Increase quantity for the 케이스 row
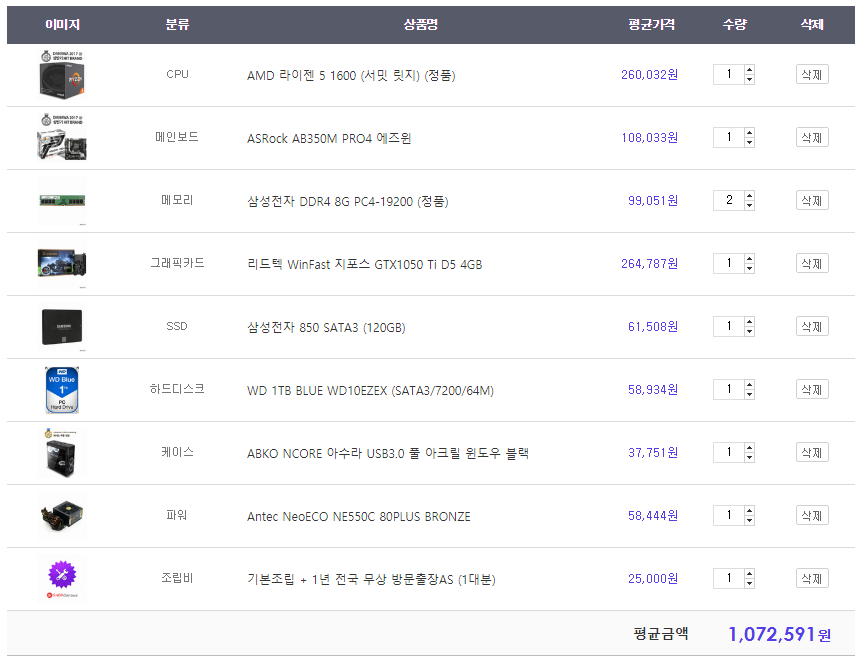The height and width of the screenshot is (659, 859). pyautogui.click(x=749, y=448)
